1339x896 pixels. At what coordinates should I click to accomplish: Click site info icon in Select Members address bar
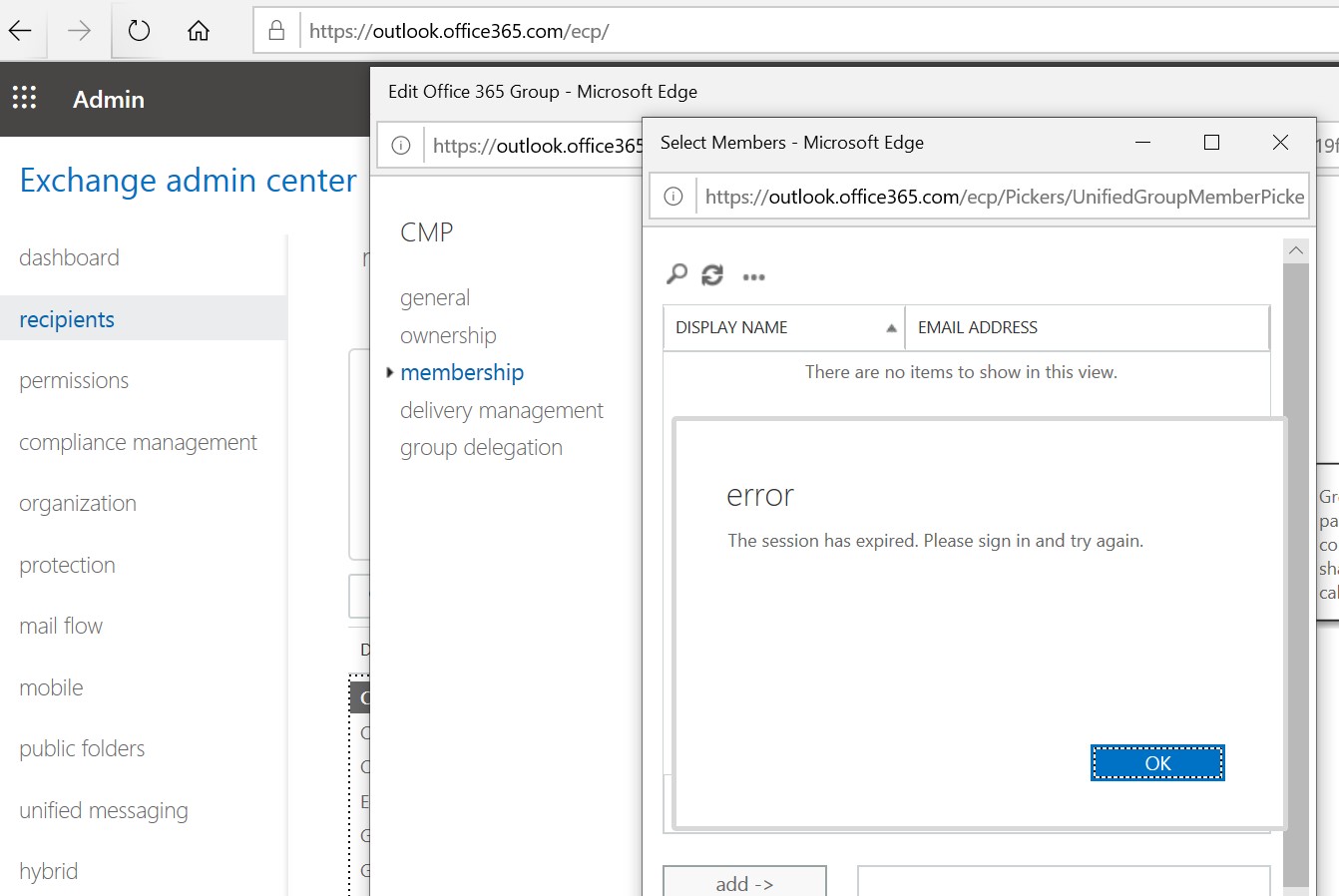click(x=673, y=197)
